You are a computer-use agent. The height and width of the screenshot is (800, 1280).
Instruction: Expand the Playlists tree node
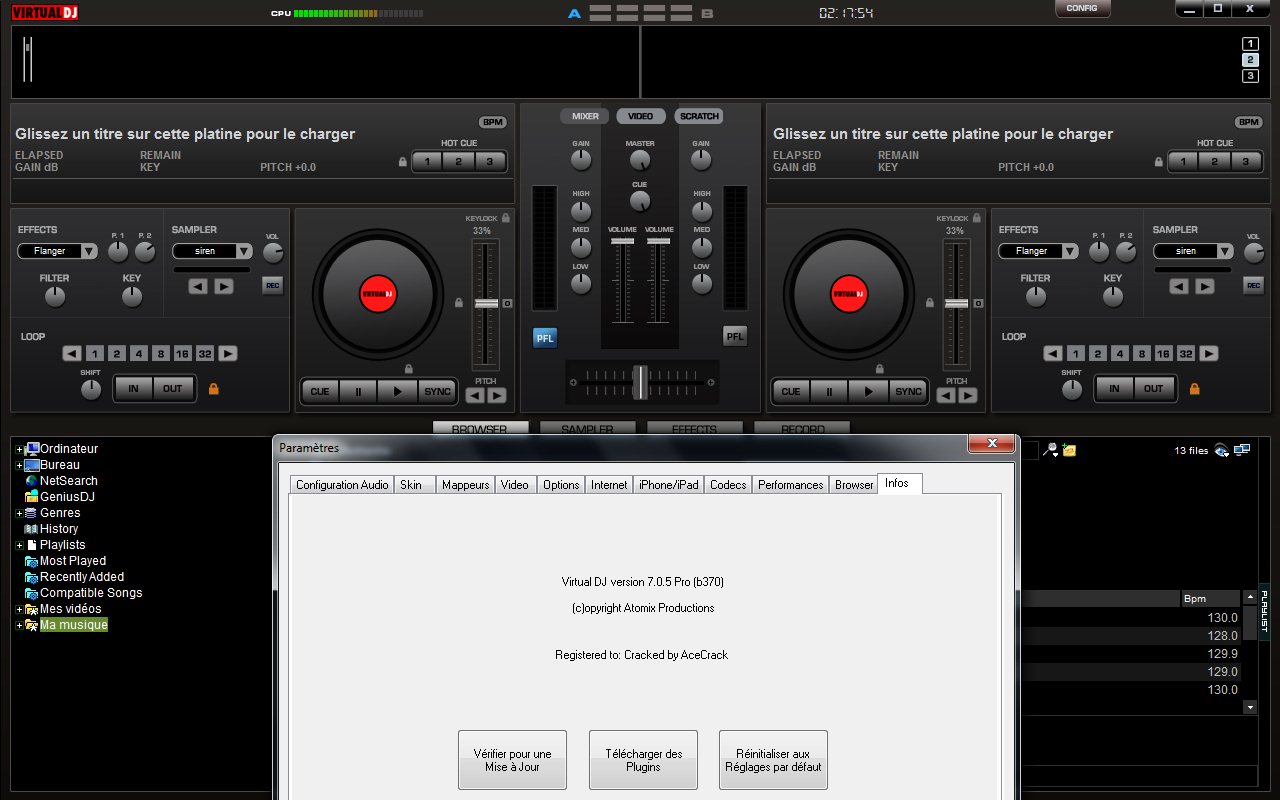point(19,545)
